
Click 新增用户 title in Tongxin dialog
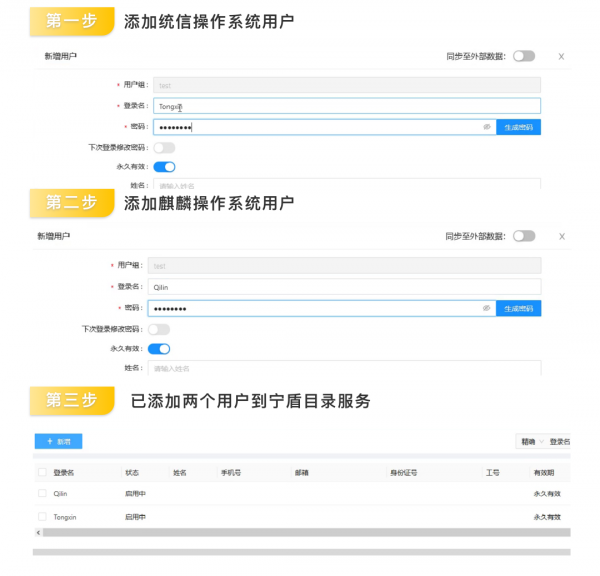click(60, 56)
